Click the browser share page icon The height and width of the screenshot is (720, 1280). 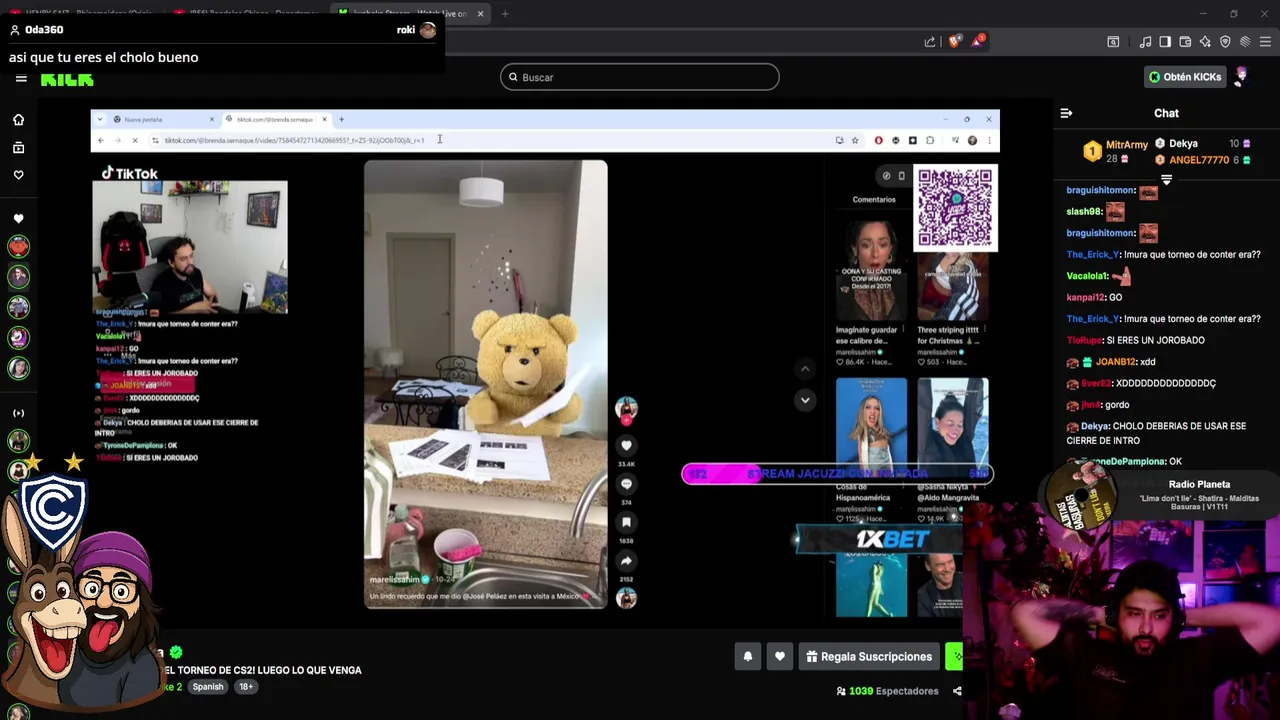tap(930, 41)
